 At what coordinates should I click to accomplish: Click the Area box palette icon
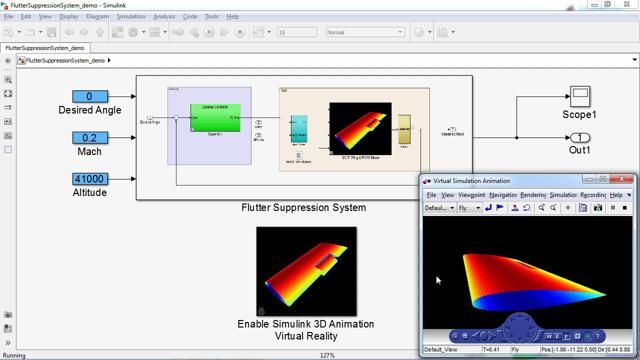click(x=8, y=149)
